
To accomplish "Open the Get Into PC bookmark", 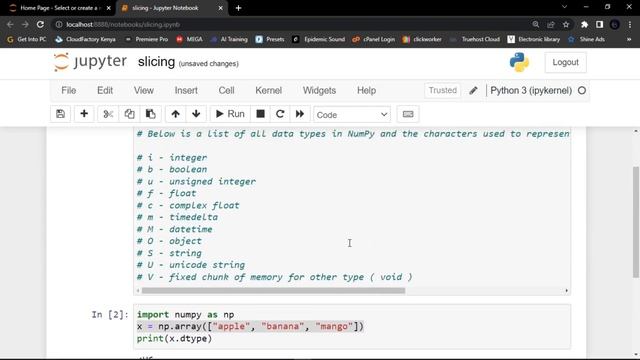I will (27, 39).
